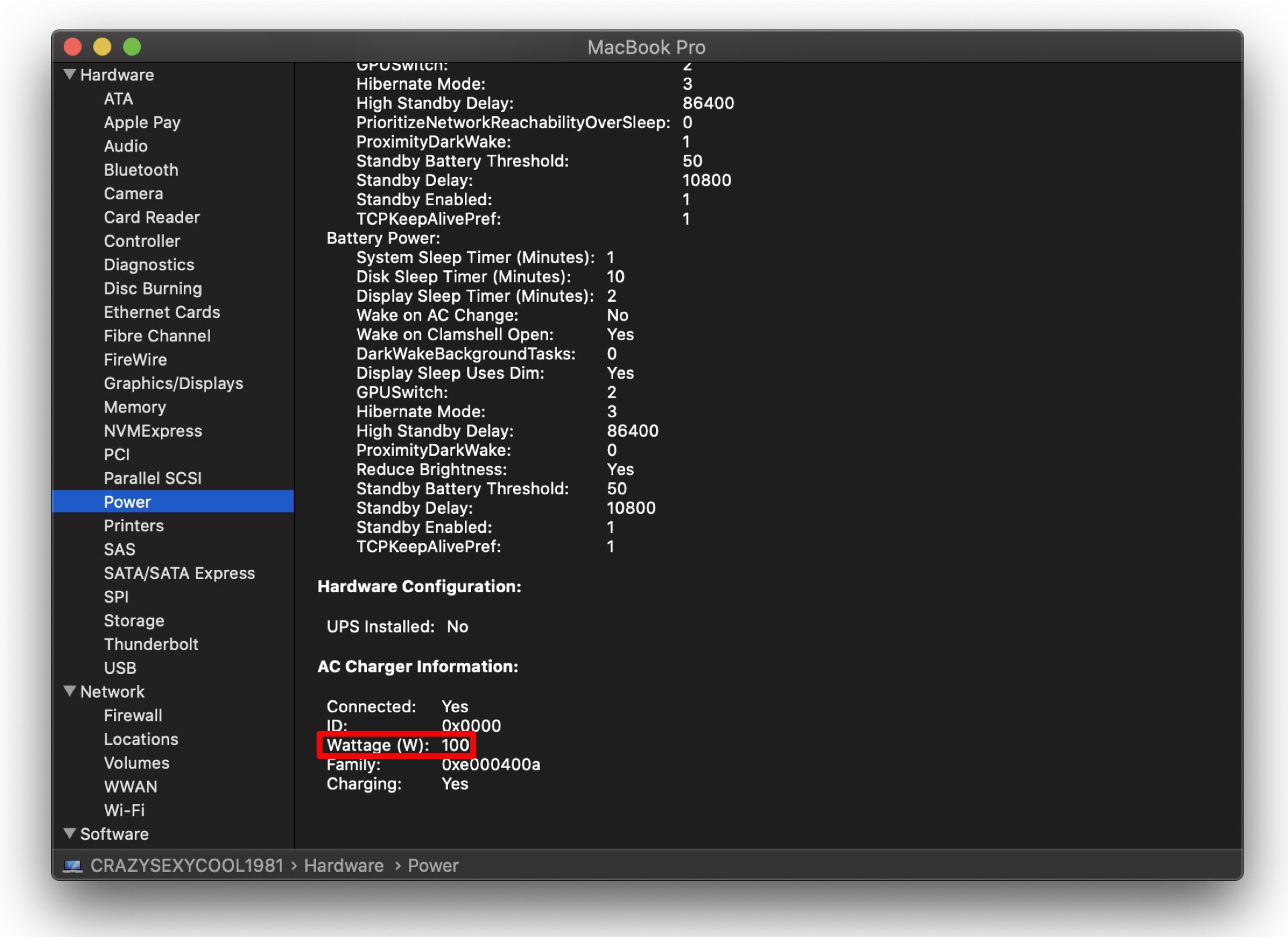The width and height of the screenshot is (1288, 937).
Task: Open Parallel SCSI category
Action: coord(153,478)
